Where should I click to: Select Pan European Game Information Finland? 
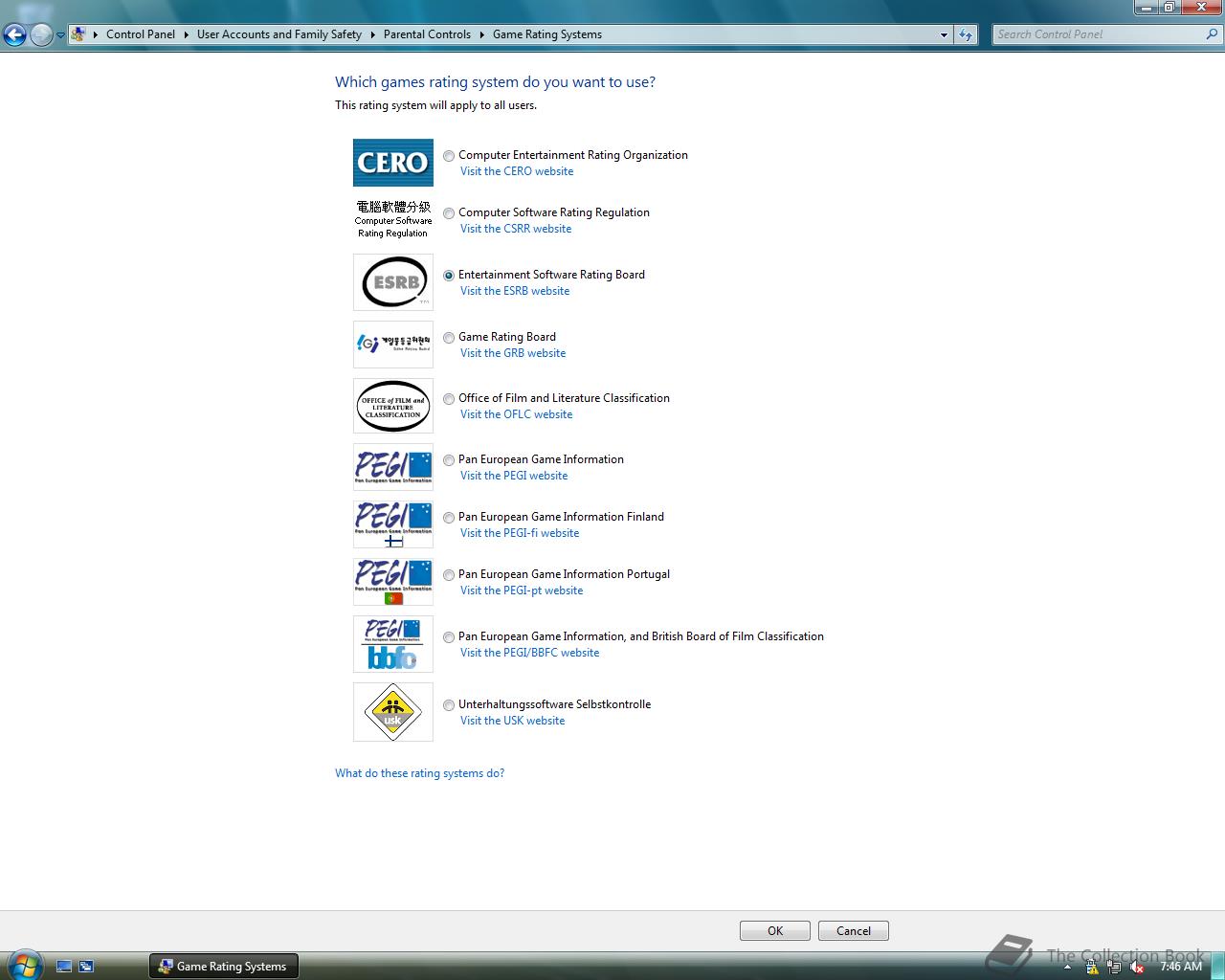[x=449, y=518]
